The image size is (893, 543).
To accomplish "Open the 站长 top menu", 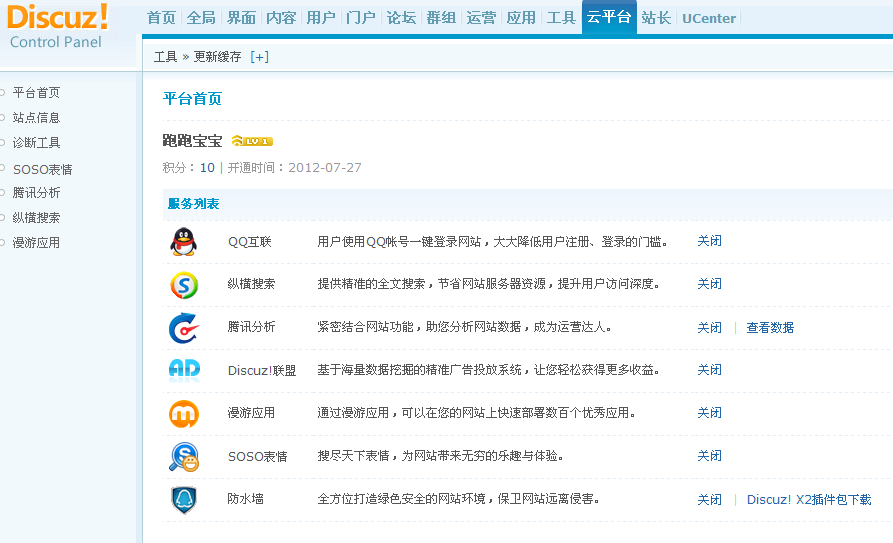I will [x=656, y=18].
